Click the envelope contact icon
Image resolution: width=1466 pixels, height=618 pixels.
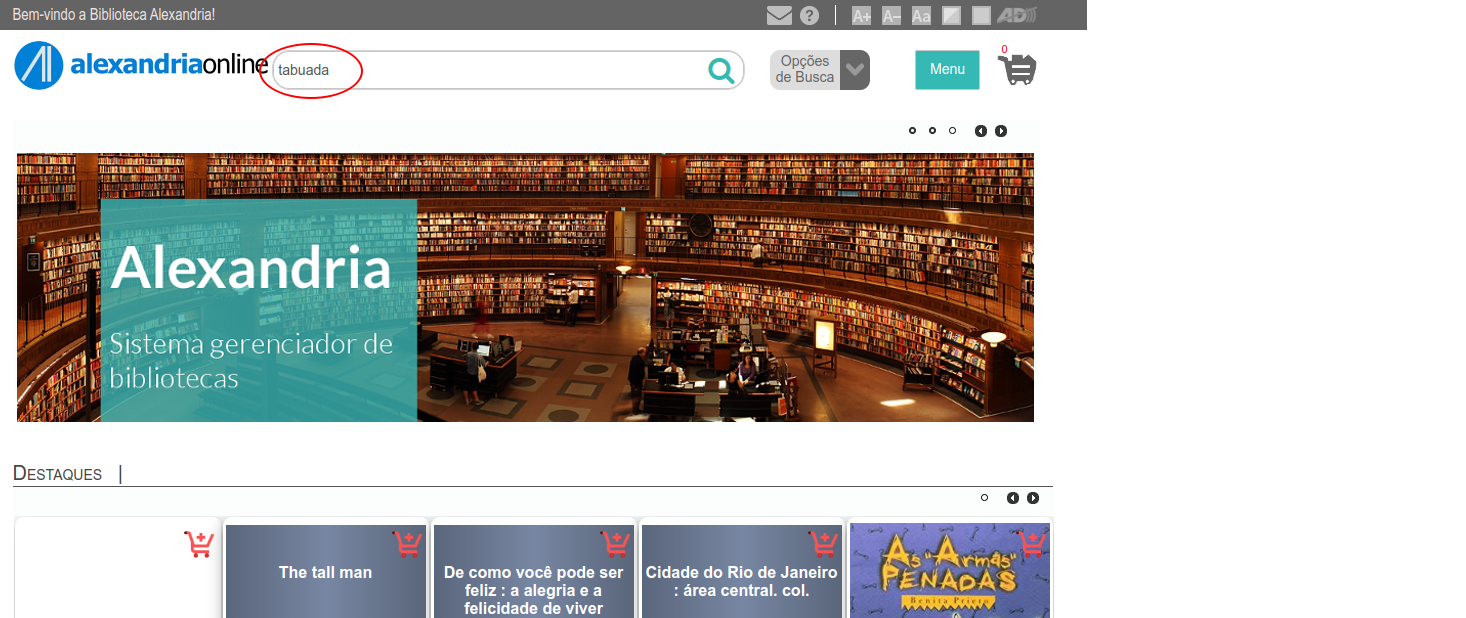pyautogui.click(x=779, y=15)
